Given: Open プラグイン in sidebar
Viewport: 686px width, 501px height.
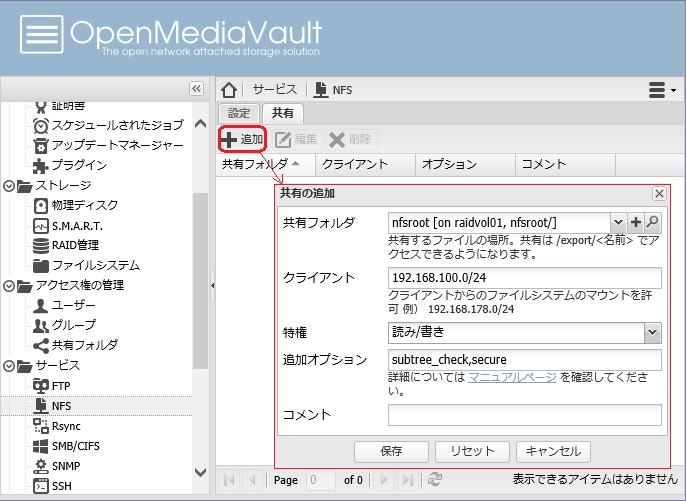Looking at the screenshot, I should (x=70, y=165).
